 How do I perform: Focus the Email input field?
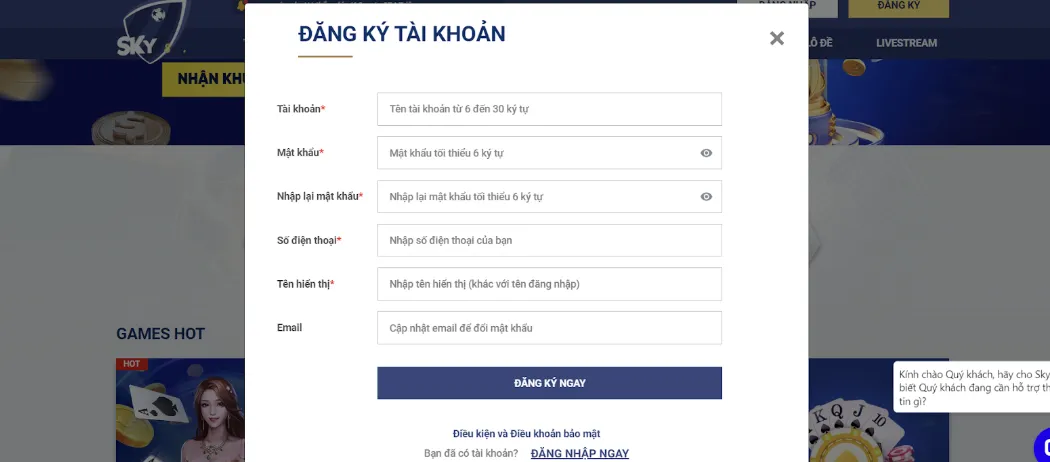(549, 328)
